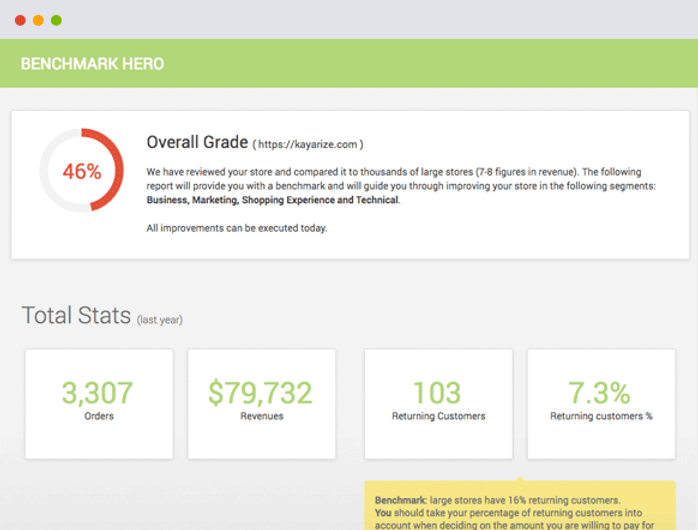Click the 46% overall grade progress ring
The width and height of the screenshot is (698, 530).
point(81,170)
